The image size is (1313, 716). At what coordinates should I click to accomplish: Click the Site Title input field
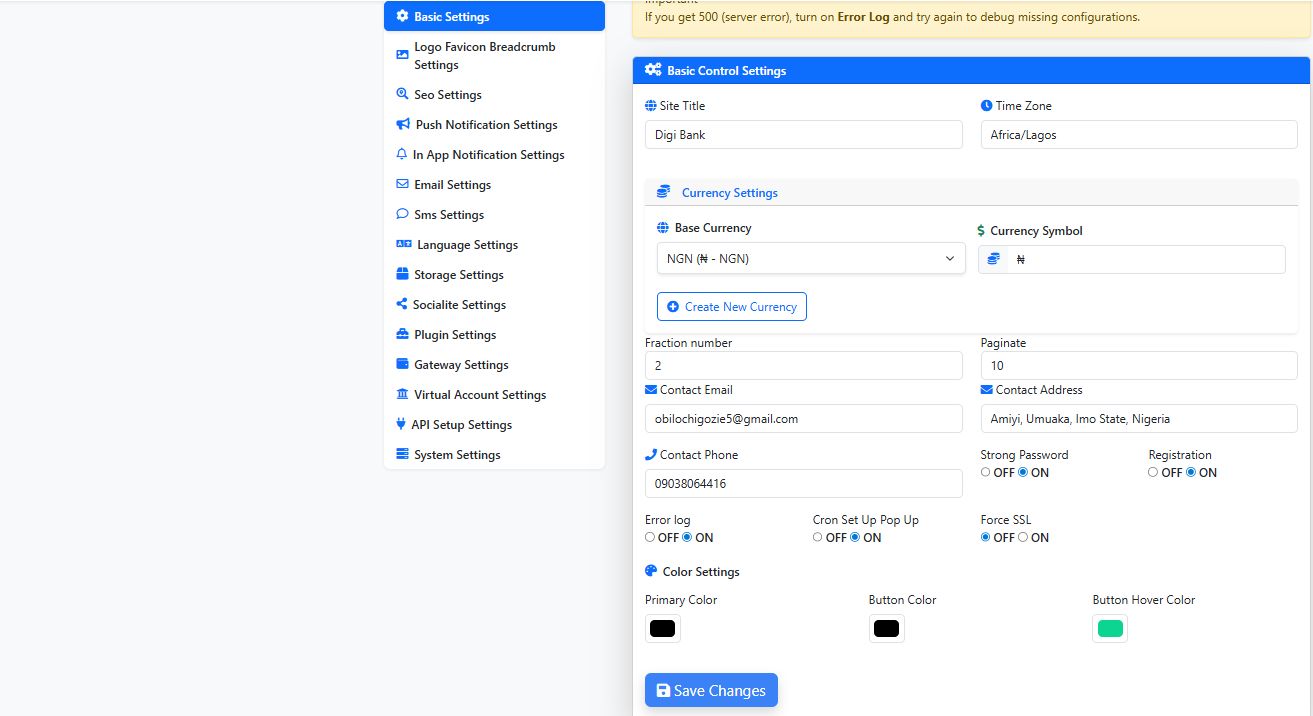point(803,135)
